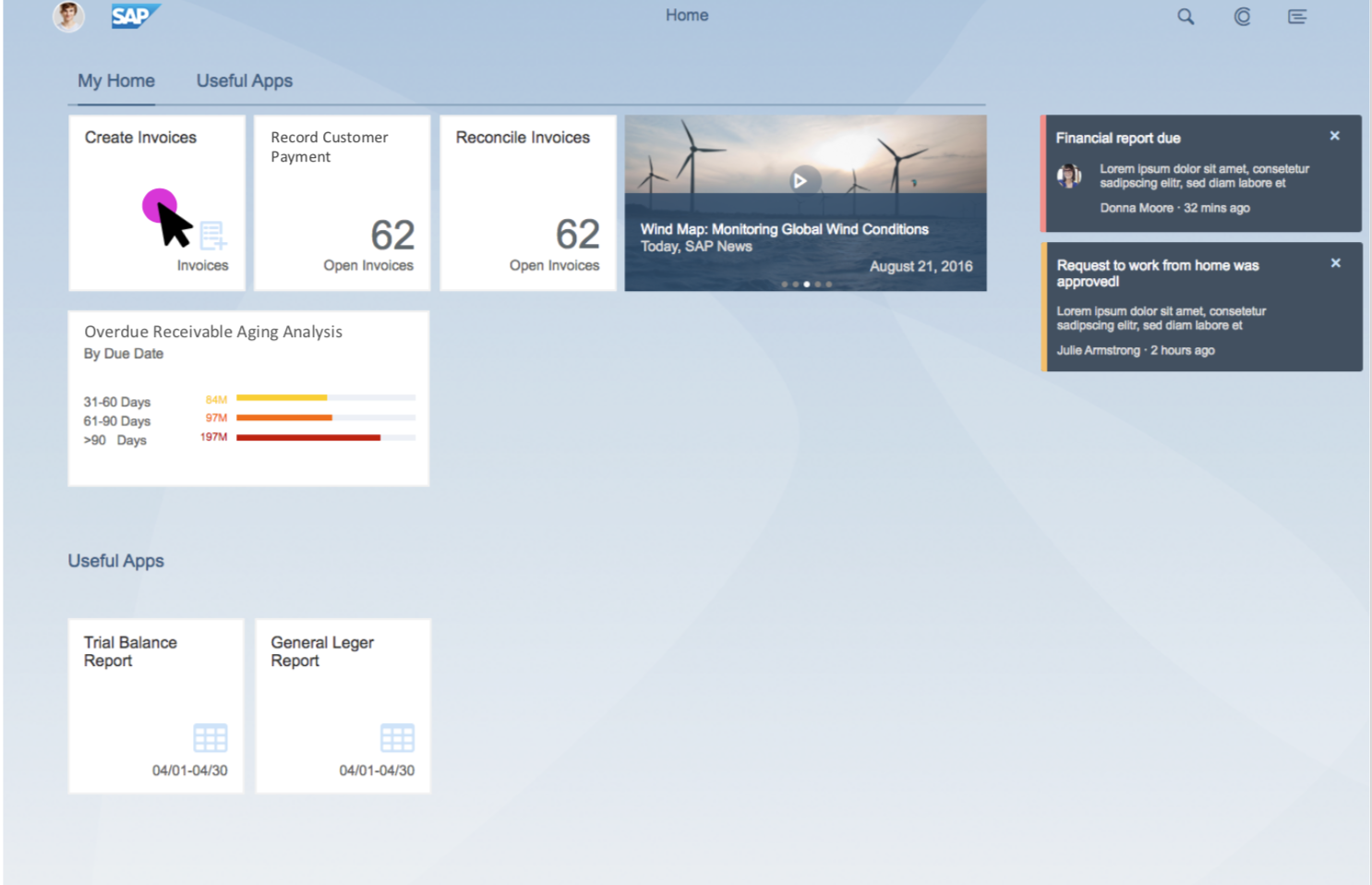Viewport: 1372px width, 885px height.
Task: Close the work from home approved notification
Action: [1335, 263]
